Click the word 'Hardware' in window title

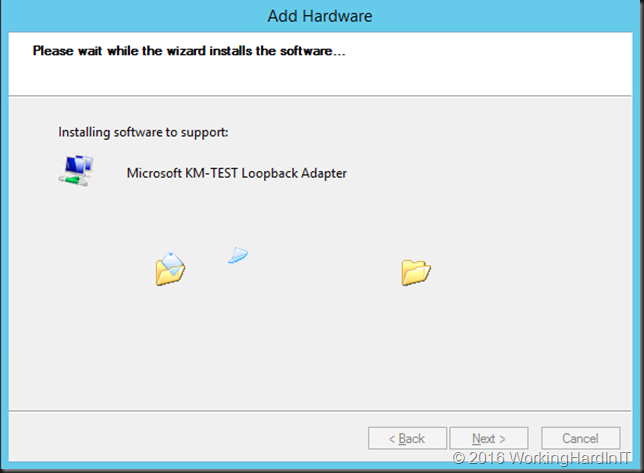pos(337,16)
